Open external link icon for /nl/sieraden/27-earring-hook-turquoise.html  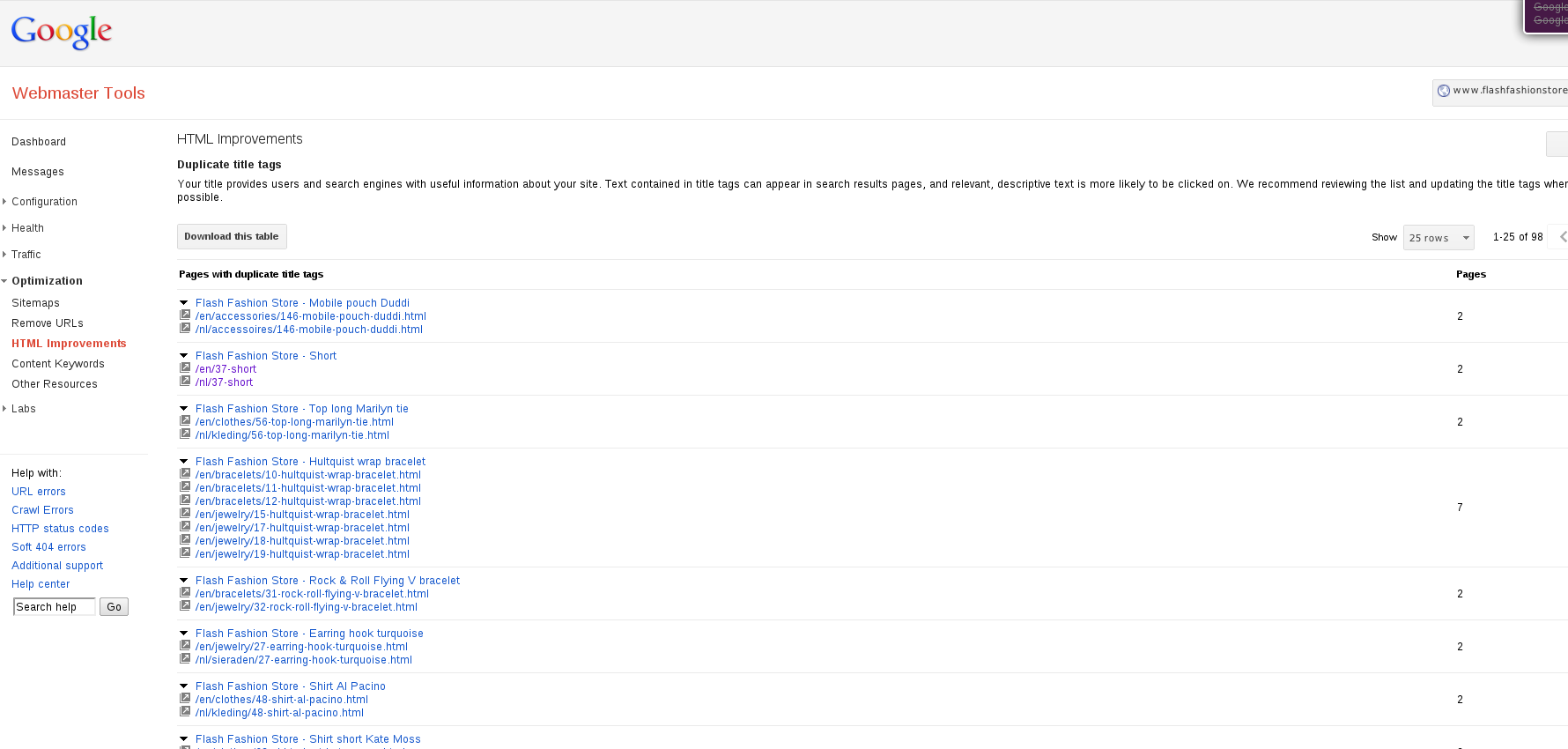[x=185, y=658]
